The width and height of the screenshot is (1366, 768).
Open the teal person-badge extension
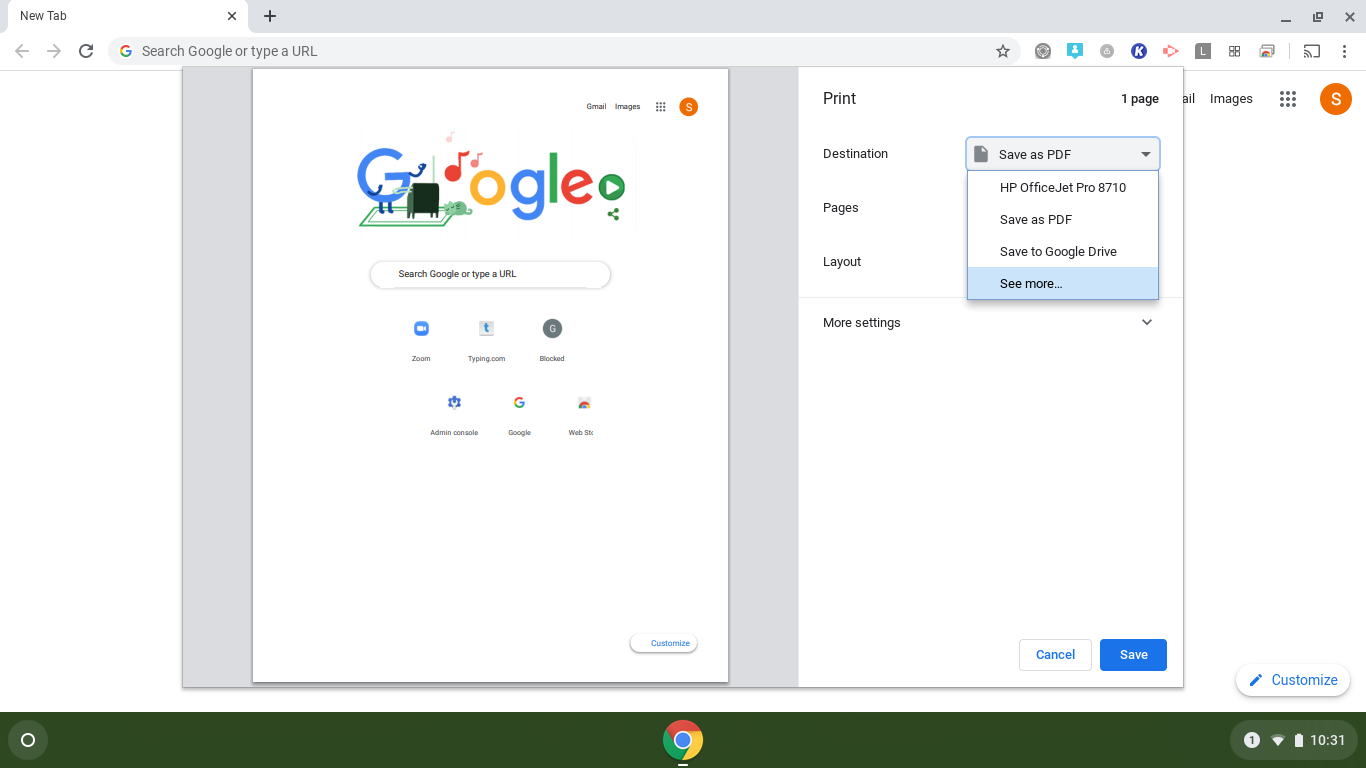coord(1075,51)
